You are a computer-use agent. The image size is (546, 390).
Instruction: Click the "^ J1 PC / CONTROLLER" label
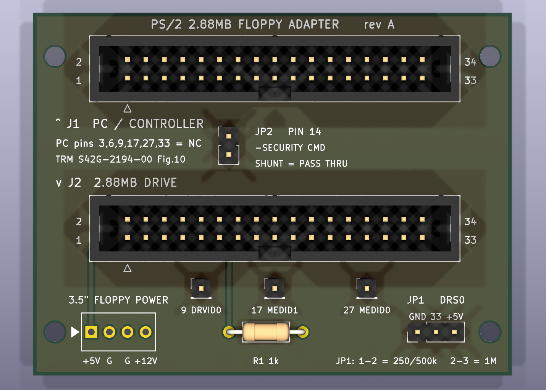(x=130, y=124)
